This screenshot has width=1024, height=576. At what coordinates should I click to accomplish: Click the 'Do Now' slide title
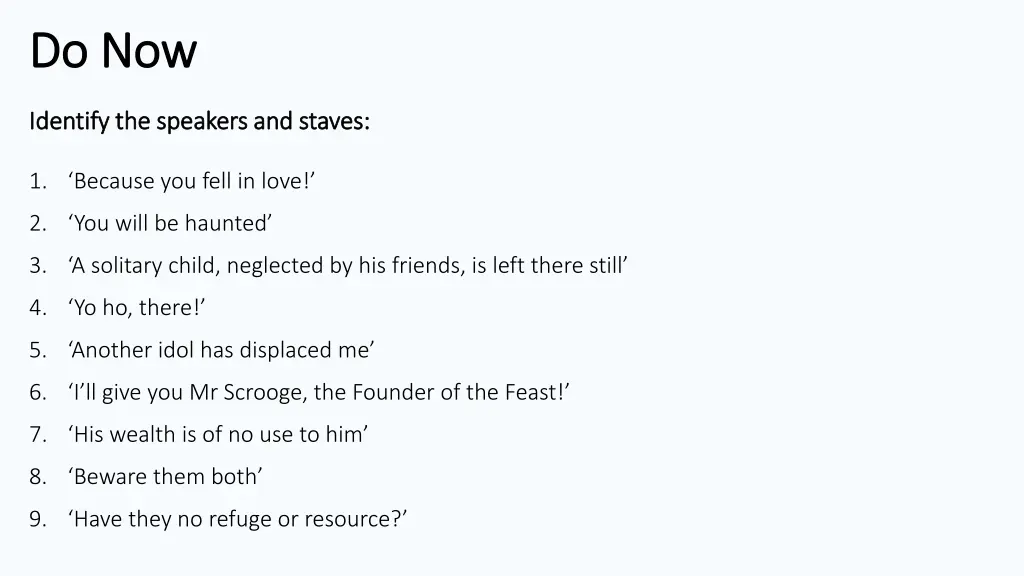[113, 50]
